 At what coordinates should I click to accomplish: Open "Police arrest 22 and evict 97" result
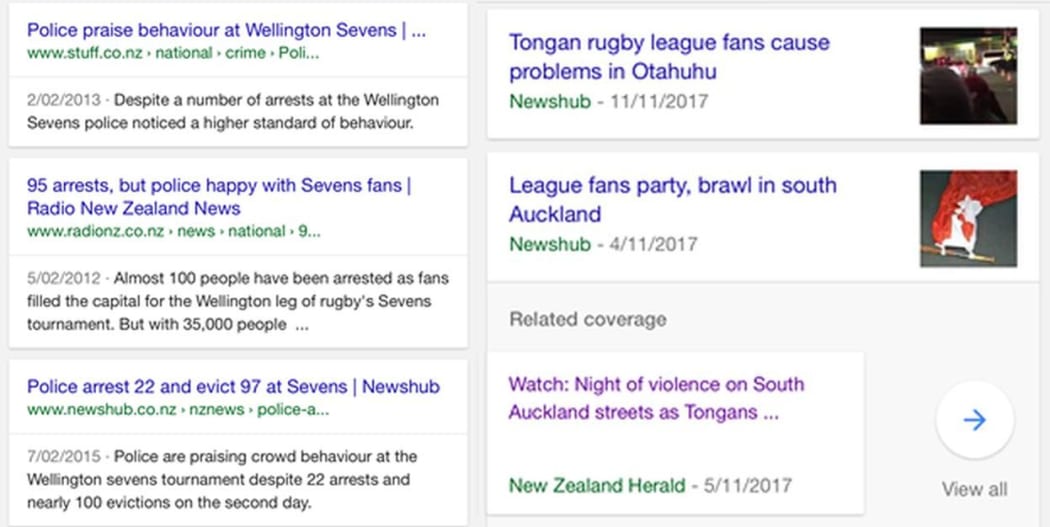click(x=233, y=387)
